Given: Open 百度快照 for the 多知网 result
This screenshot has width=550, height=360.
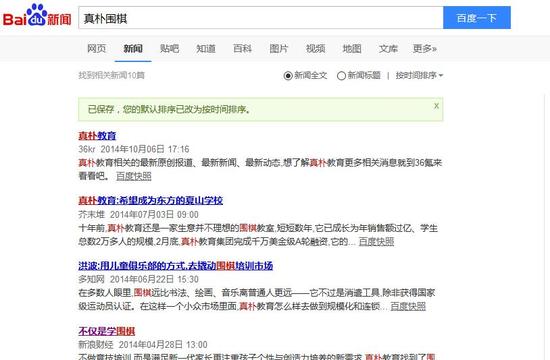Looking at the screenshot, I should pyautogui.click(x=408, y=306).
